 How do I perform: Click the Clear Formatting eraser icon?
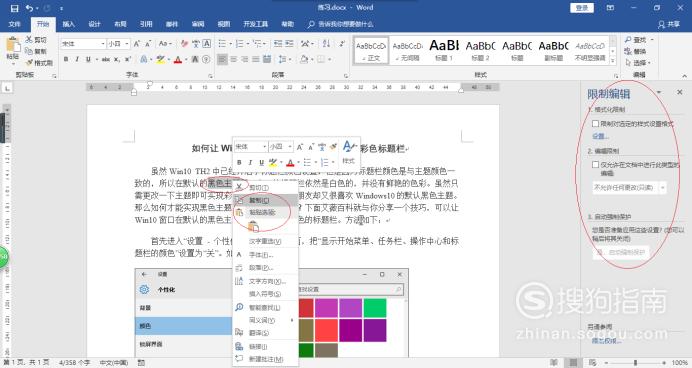pyautogui.click(x=184, y=44)
